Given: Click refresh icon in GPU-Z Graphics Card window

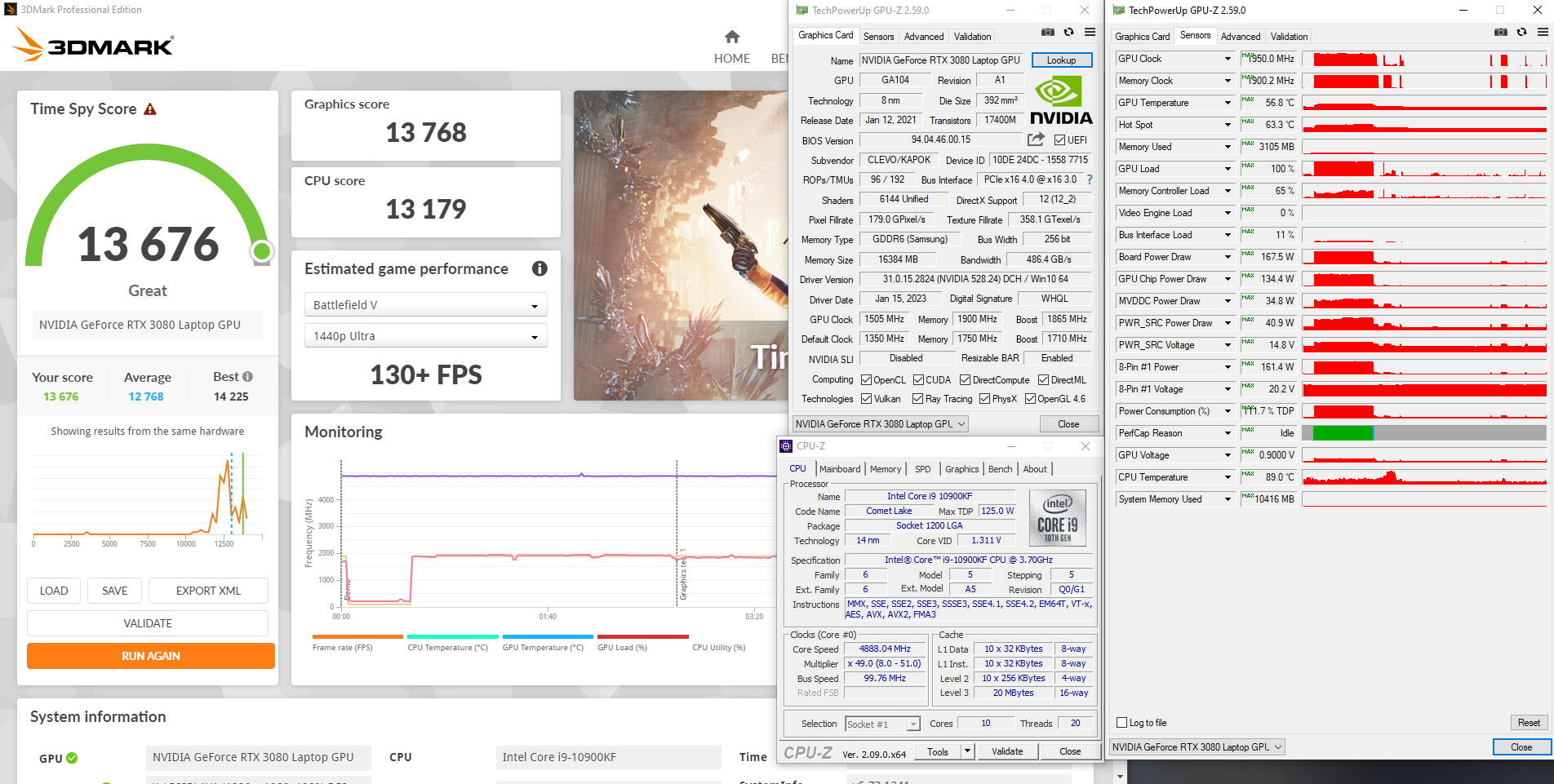Looking at the screenshot, I should 1068,32.
